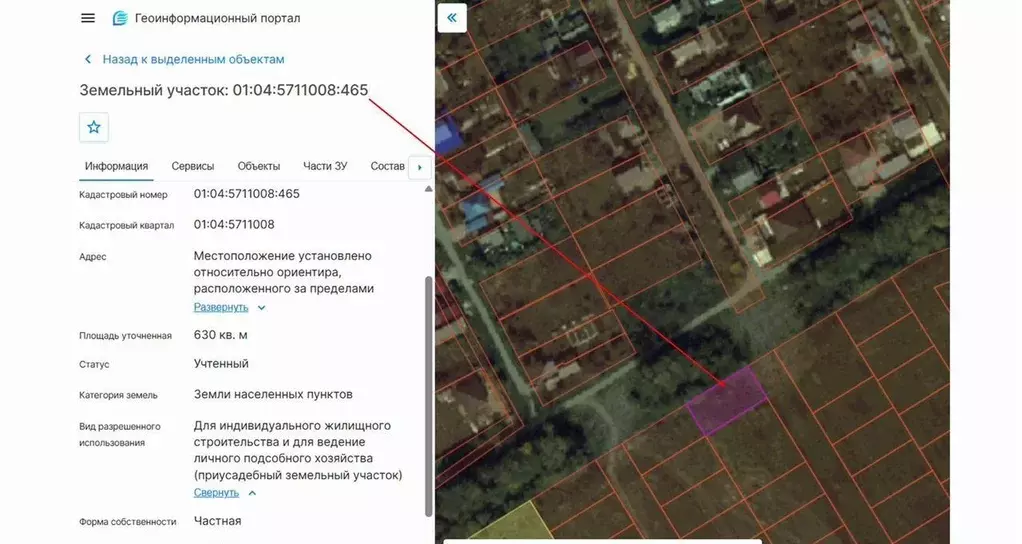Open the hamburger main menu
This screenshot has height=544, width=1022.
pyautogui.click(x=88, y=18)
